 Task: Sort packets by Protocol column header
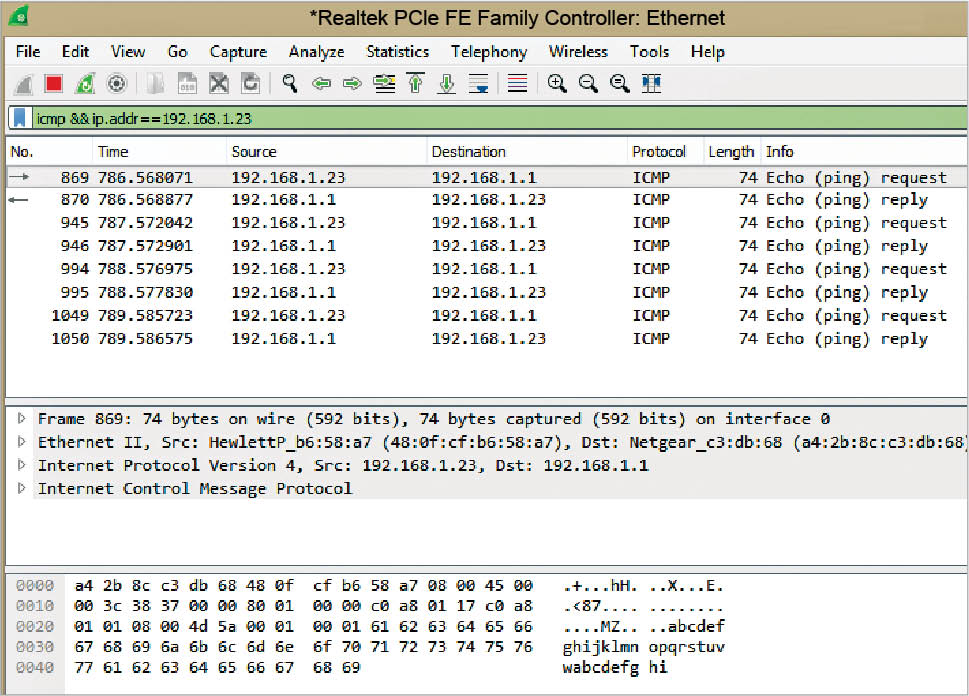(659, 152)
